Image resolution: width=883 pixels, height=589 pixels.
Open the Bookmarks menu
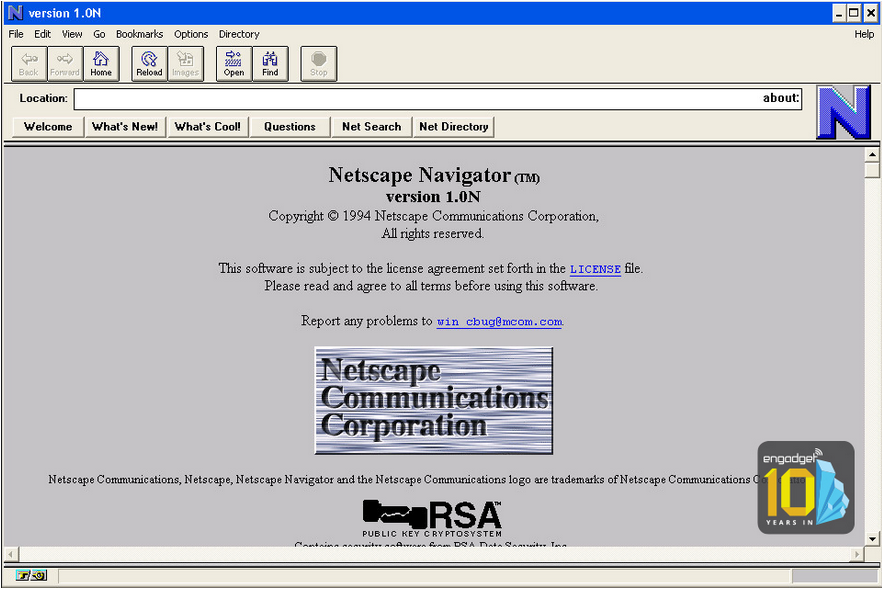pyautogui.click(x=140, y=34)
